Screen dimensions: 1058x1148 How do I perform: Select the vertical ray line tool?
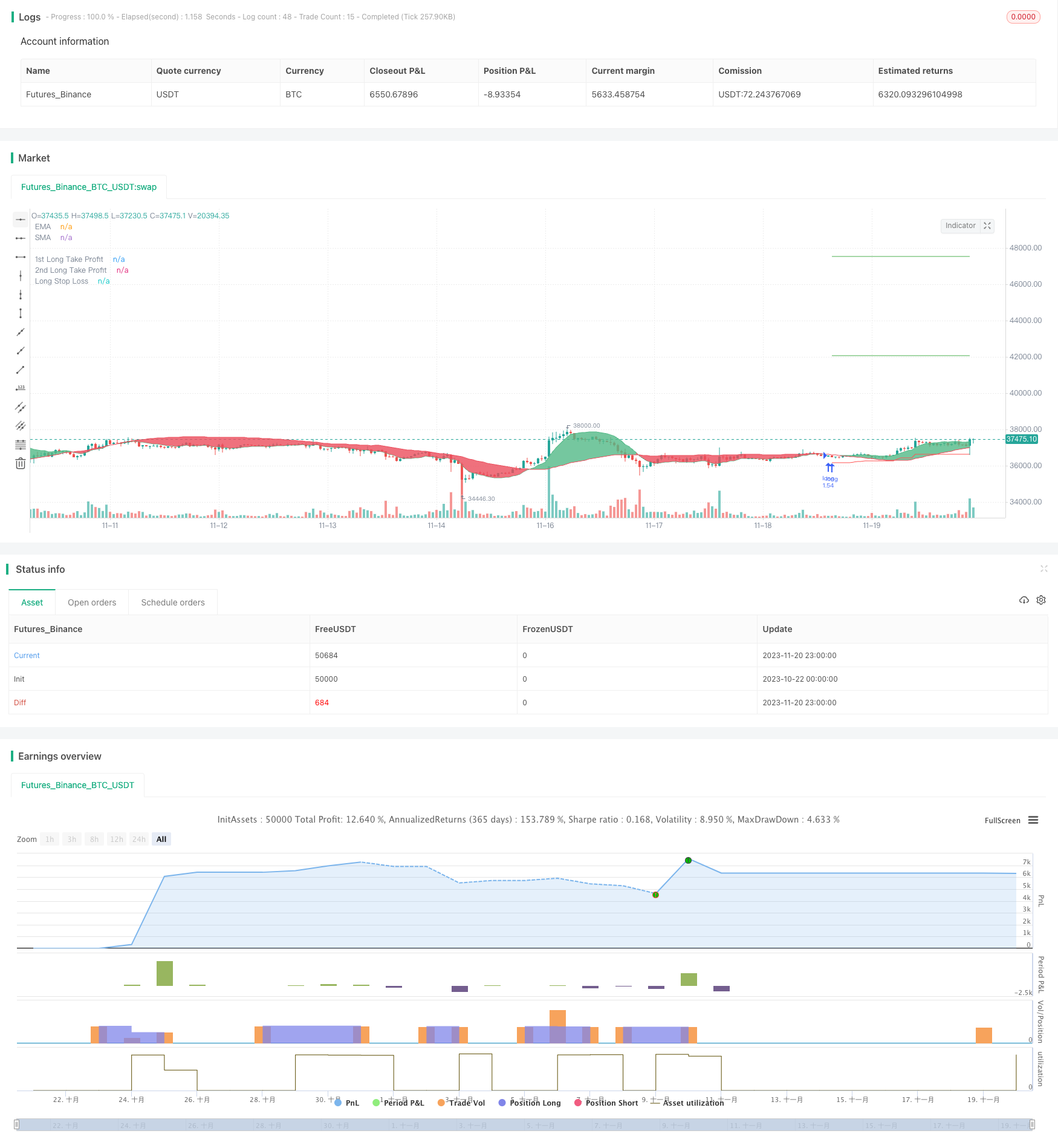[21, 295]
